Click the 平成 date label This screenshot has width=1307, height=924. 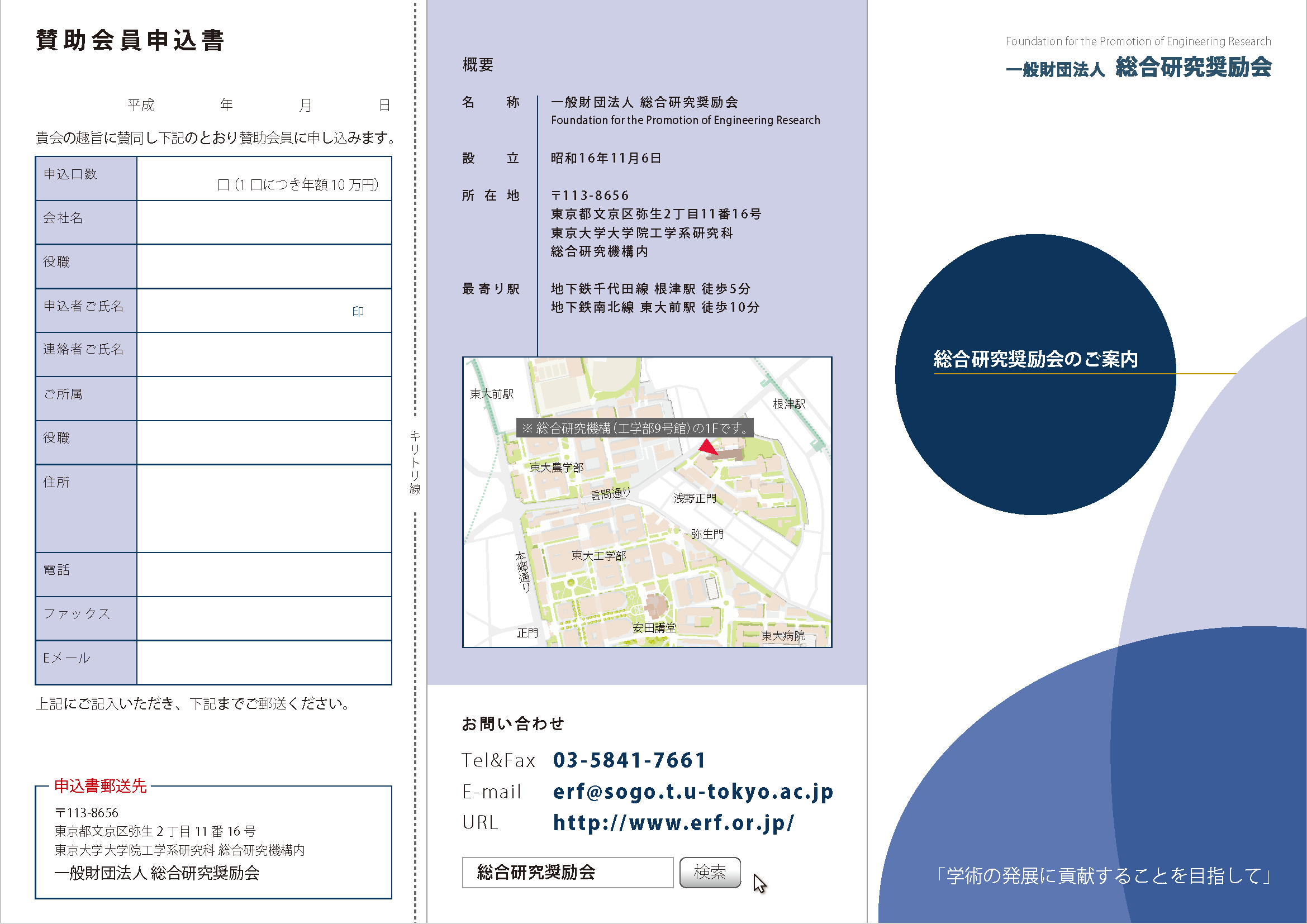tap(141, 105)
